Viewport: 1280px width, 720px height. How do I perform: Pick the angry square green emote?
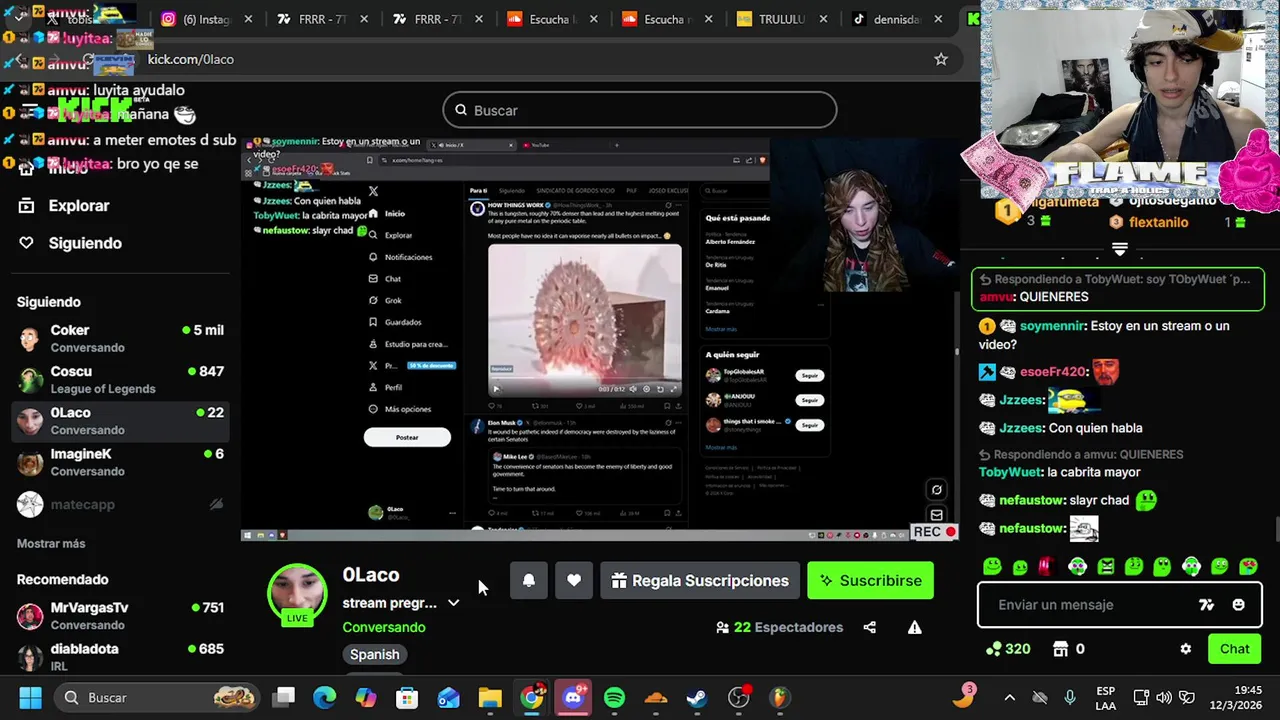(x=1106, y=566)
